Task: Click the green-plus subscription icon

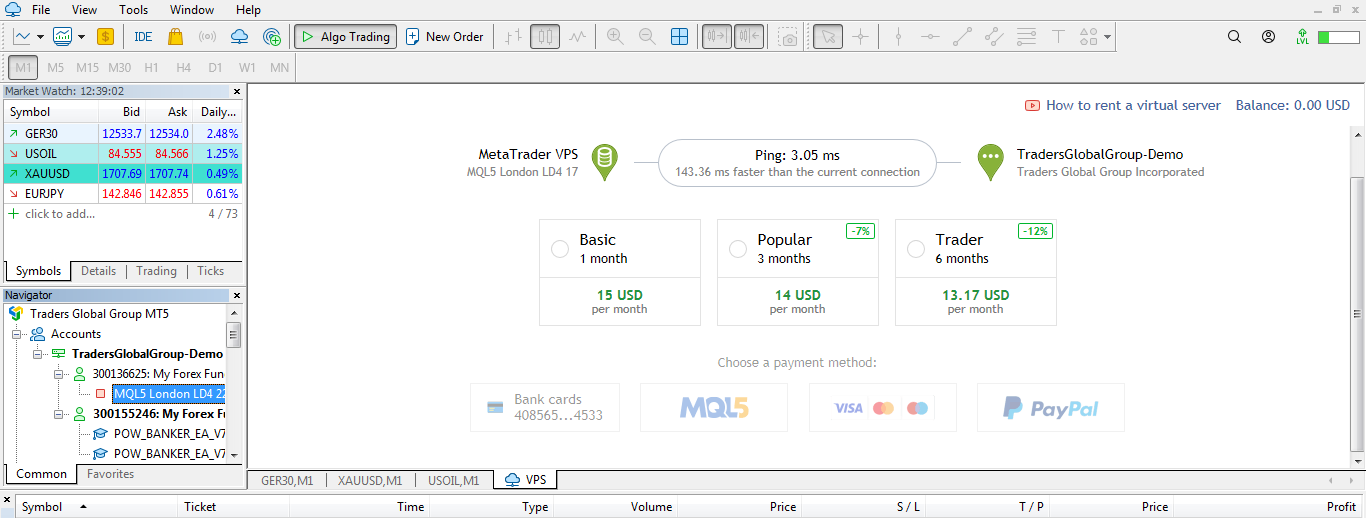Action: click(272, 37)
